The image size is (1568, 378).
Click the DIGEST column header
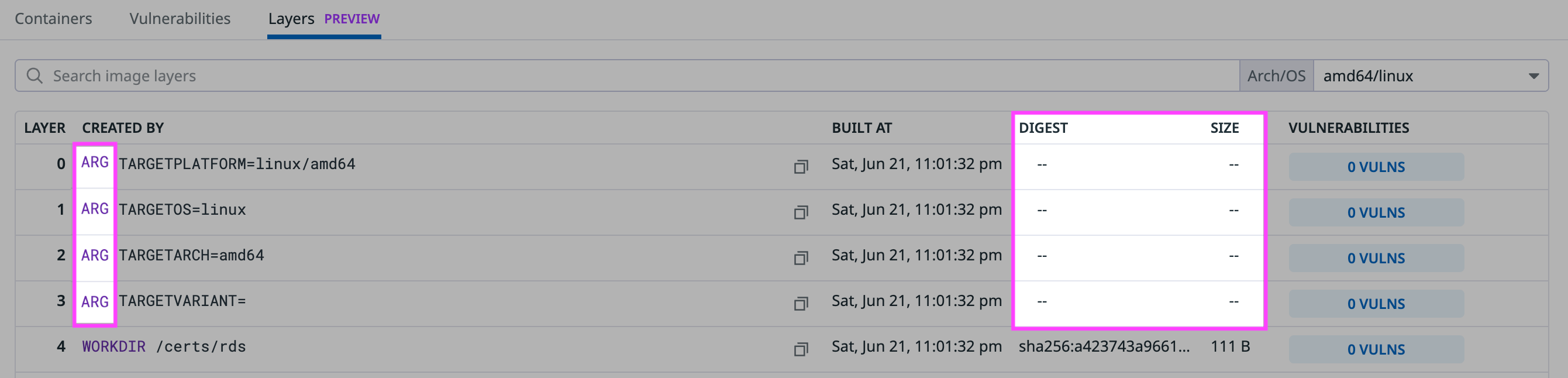(1043, 128)
